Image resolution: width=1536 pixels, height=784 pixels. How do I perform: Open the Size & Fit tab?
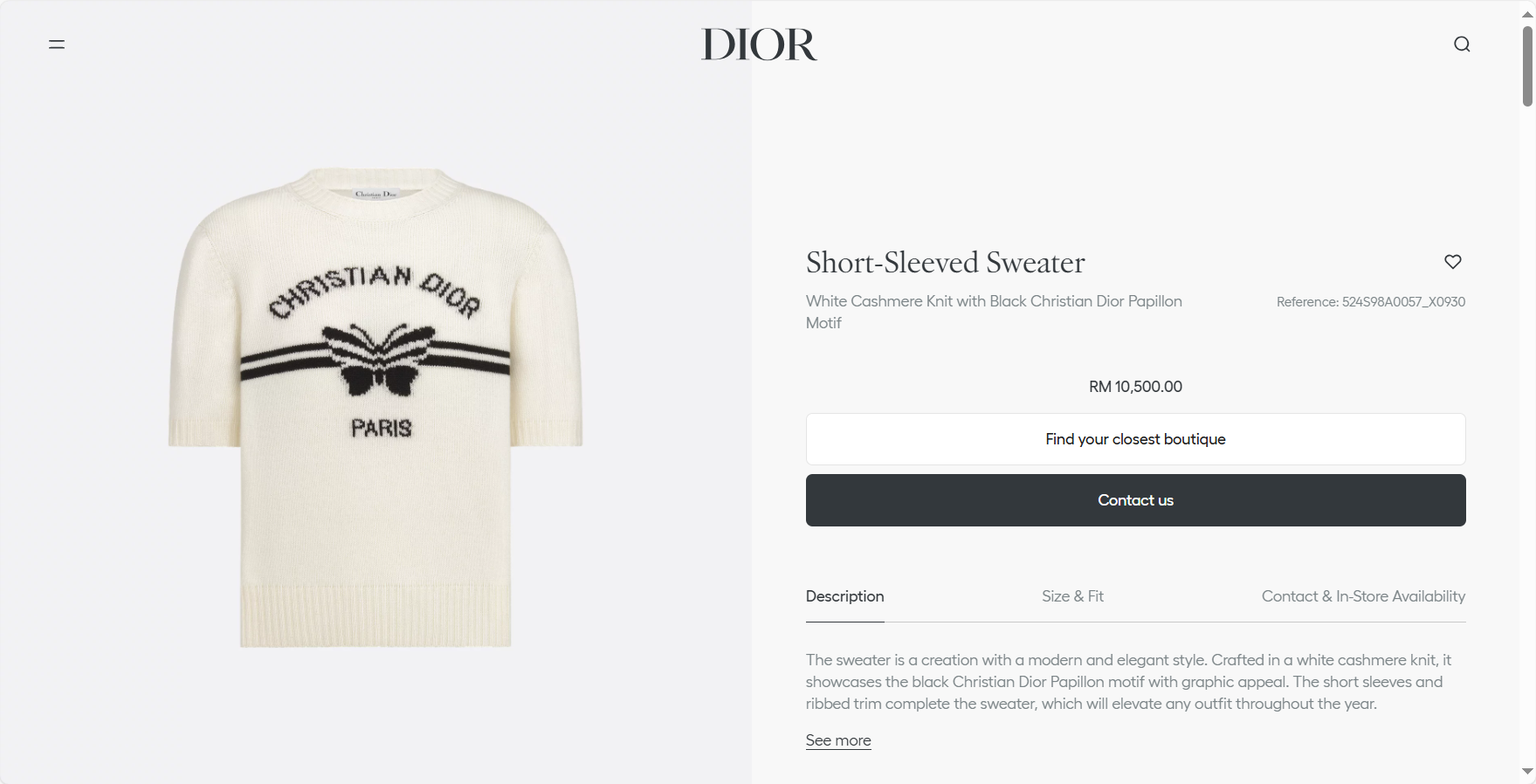[x=1072, y=596]
